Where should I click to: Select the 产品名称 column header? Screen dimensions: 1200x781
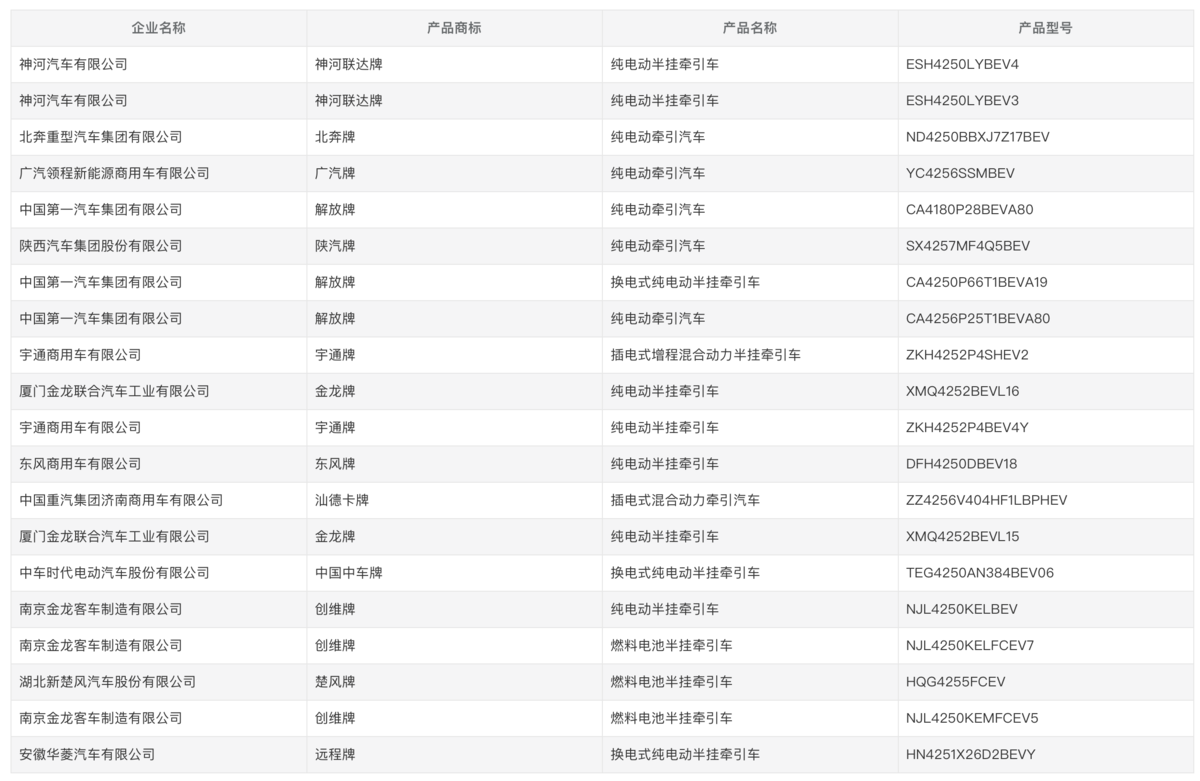point(749,28)
